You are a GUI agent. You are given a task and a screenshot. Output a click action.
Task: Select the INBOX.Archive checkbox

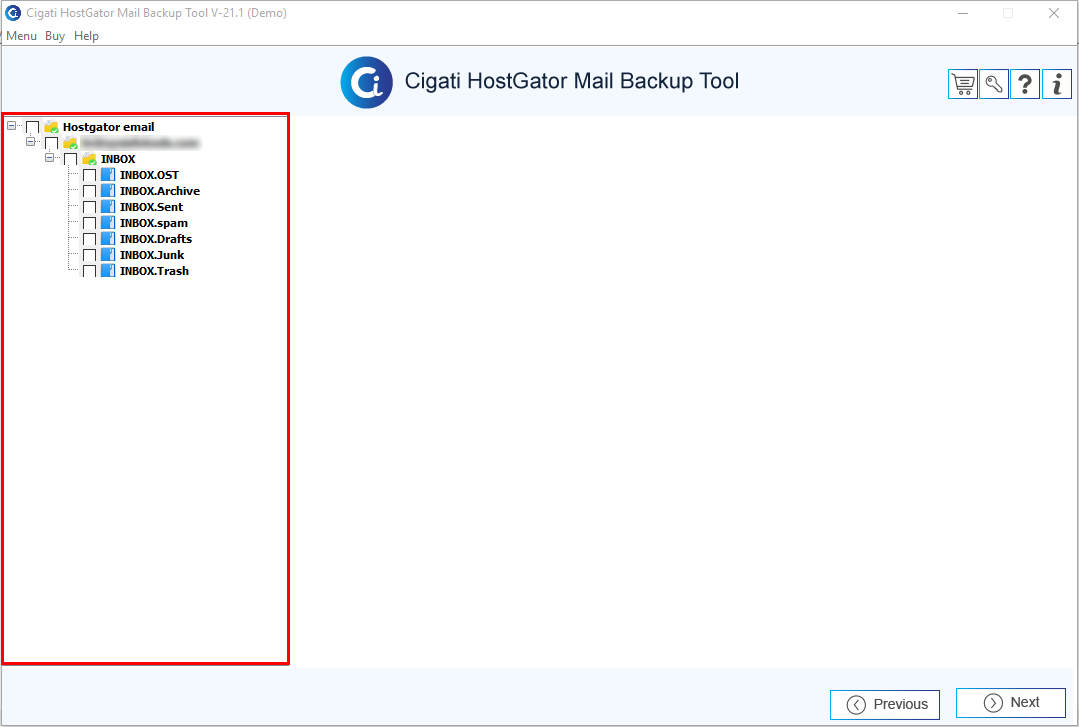pos(89,191)
